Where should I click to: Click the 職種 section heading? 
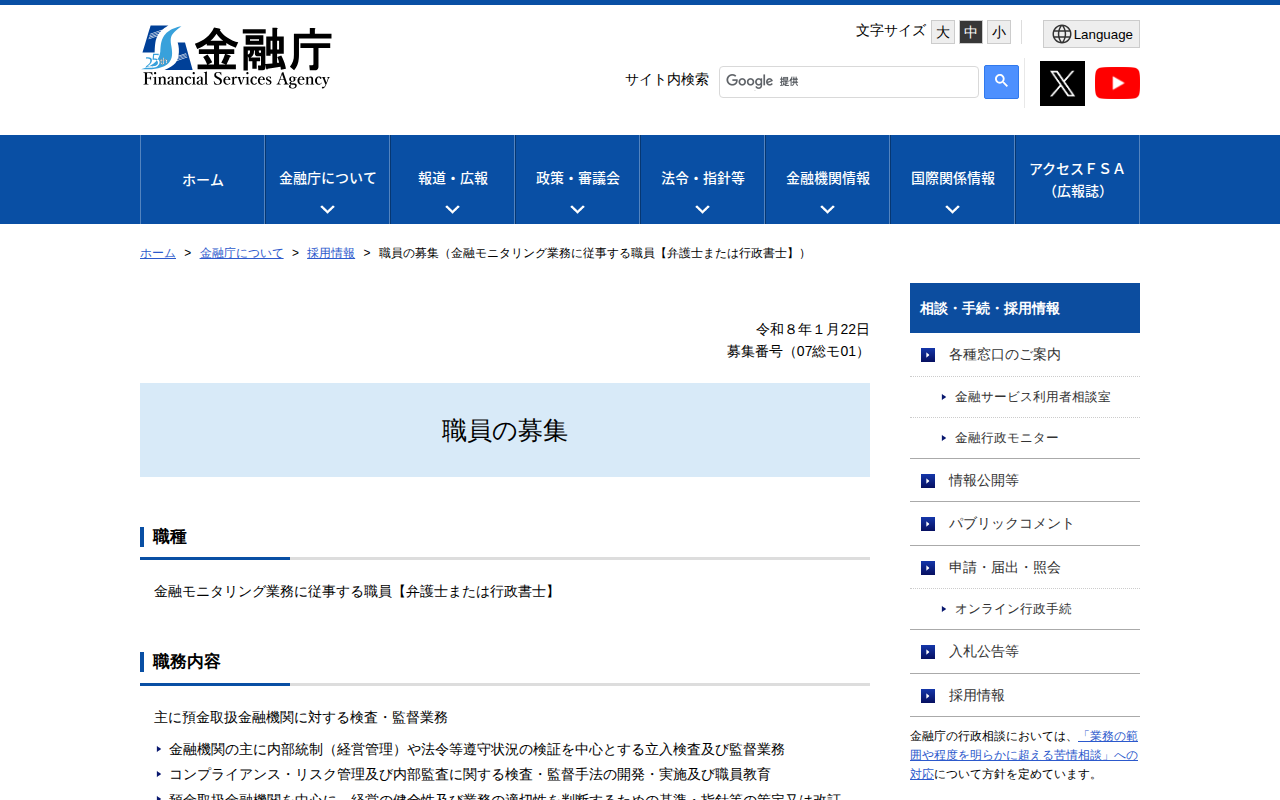coord(169,537)
